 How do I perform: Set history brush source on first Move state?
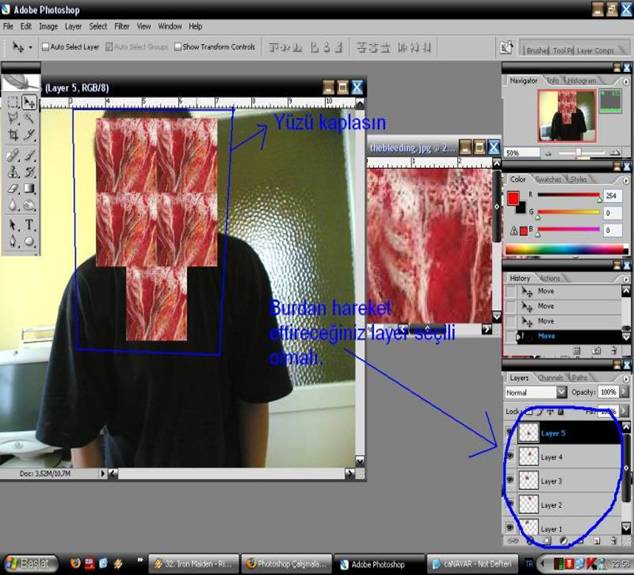[511, 291]
